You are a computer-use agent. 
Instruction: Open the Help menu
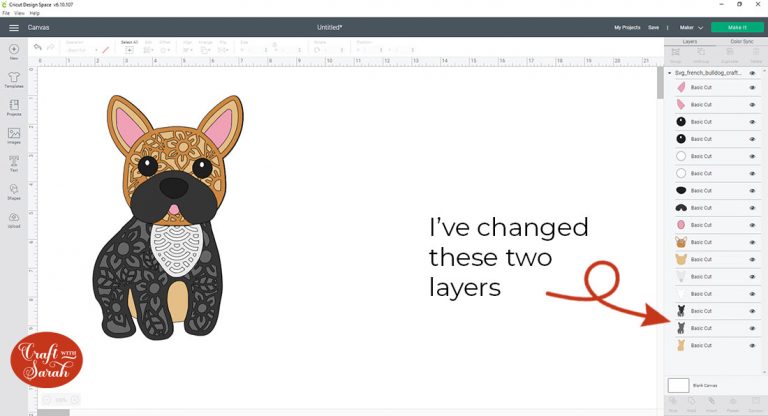coord(34,13)
